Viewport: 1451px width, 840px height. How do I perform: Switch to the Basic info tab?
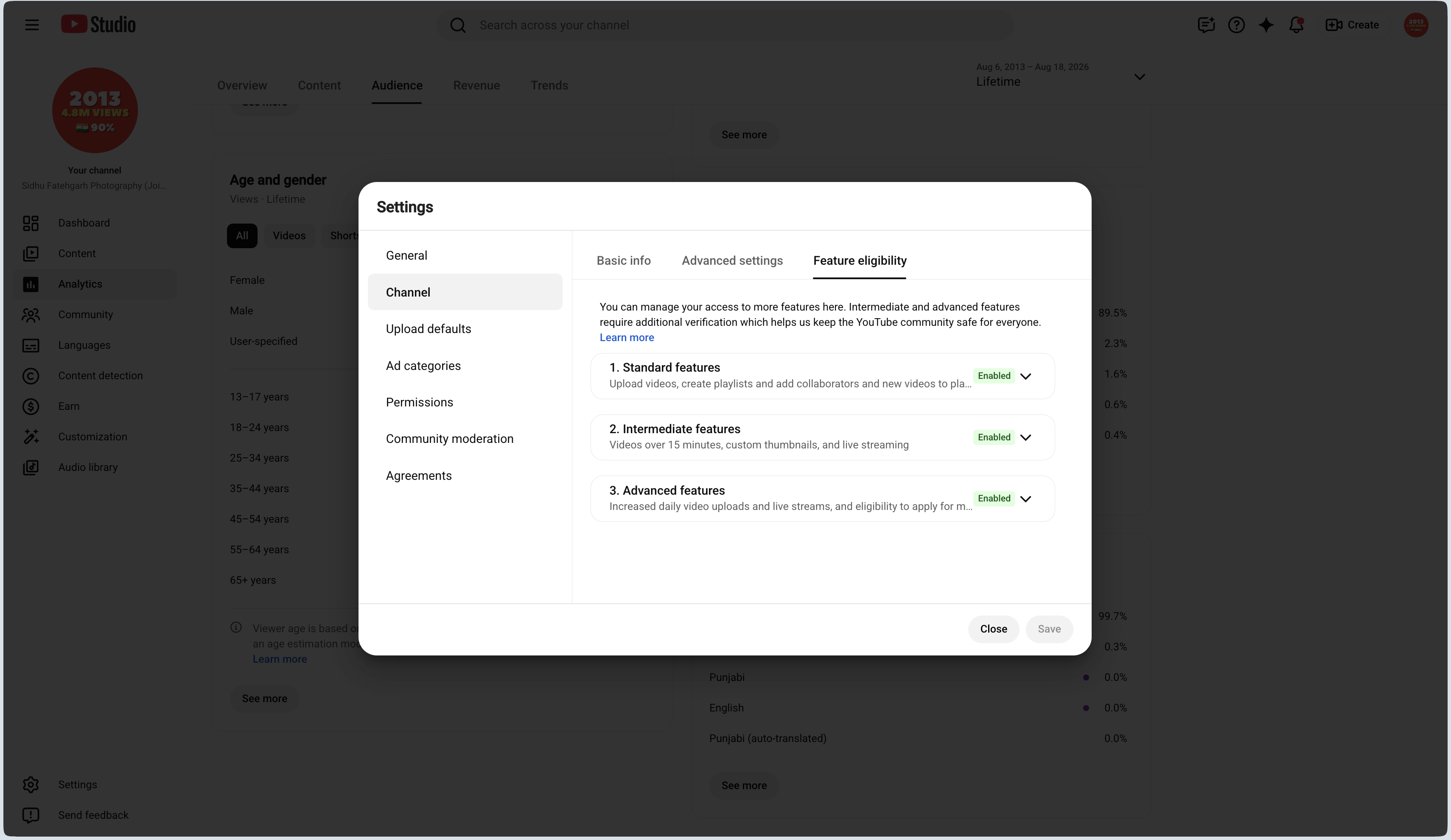point(624,261)
